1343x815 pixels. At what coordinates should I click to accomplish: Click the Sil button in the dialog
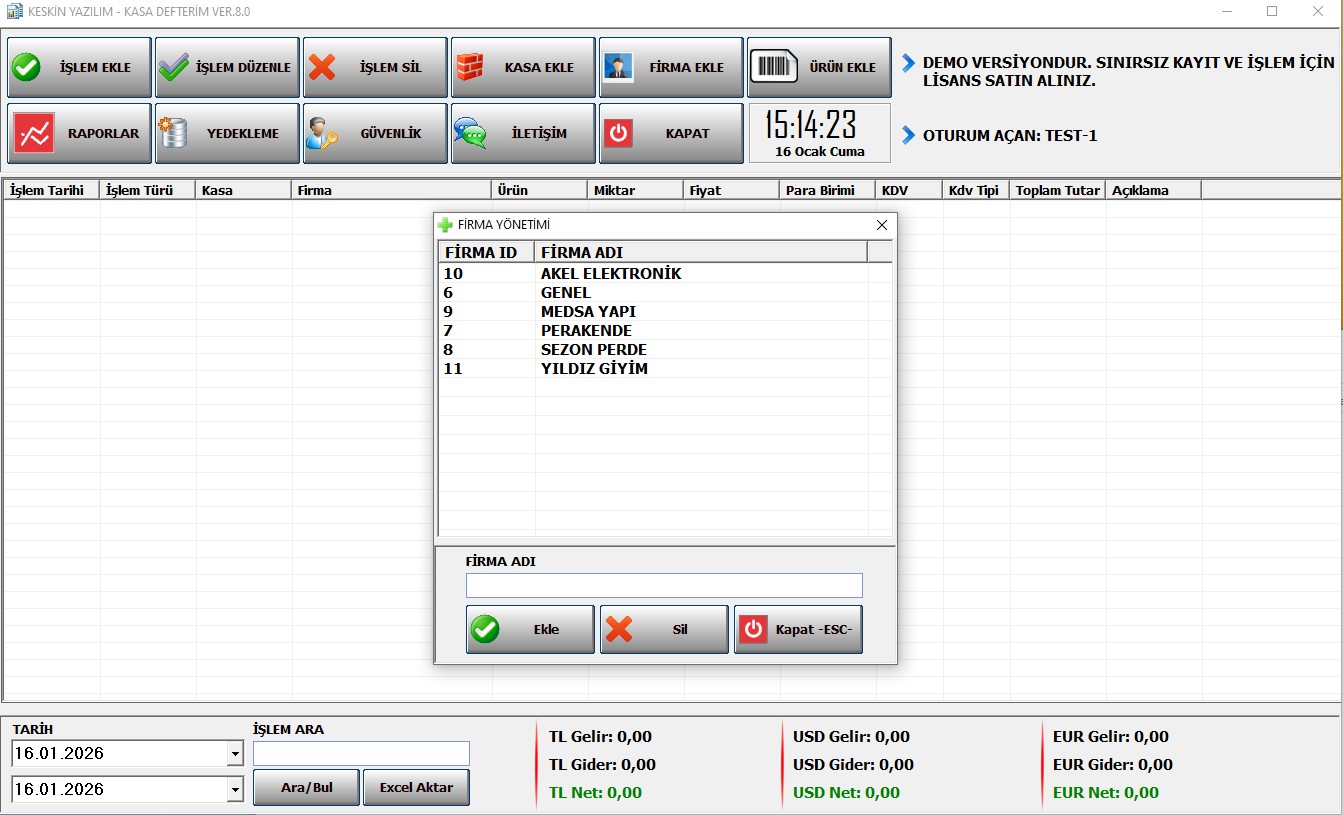click(x=664, y=630)
